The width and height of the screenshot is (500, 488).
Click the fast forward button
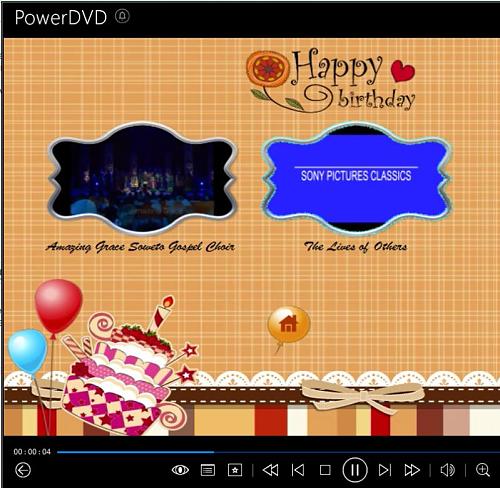click(412, 470)
